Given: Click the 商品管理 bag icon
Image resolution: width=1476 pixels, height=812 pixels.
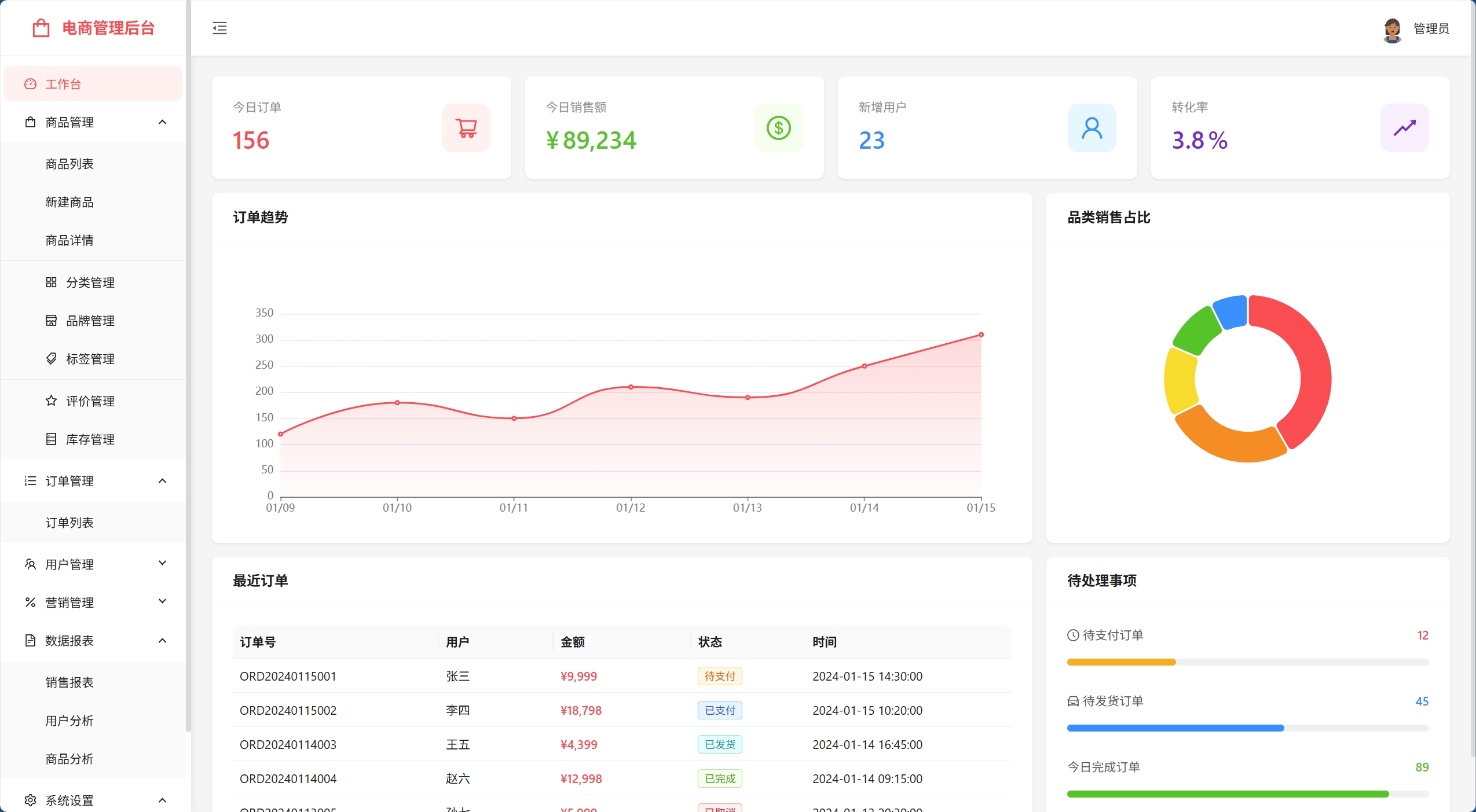Looking at the screenshot, I should (x=31, y=122).
